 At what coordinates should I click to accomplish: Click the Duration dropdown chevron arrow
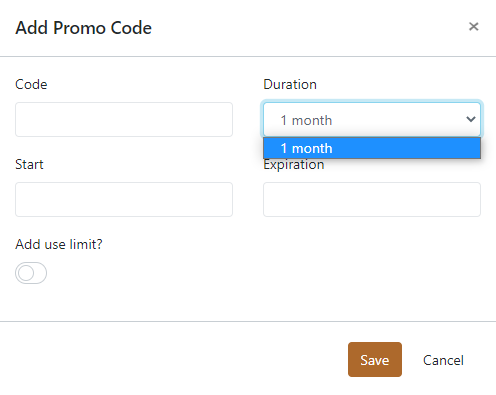point(471,119)
